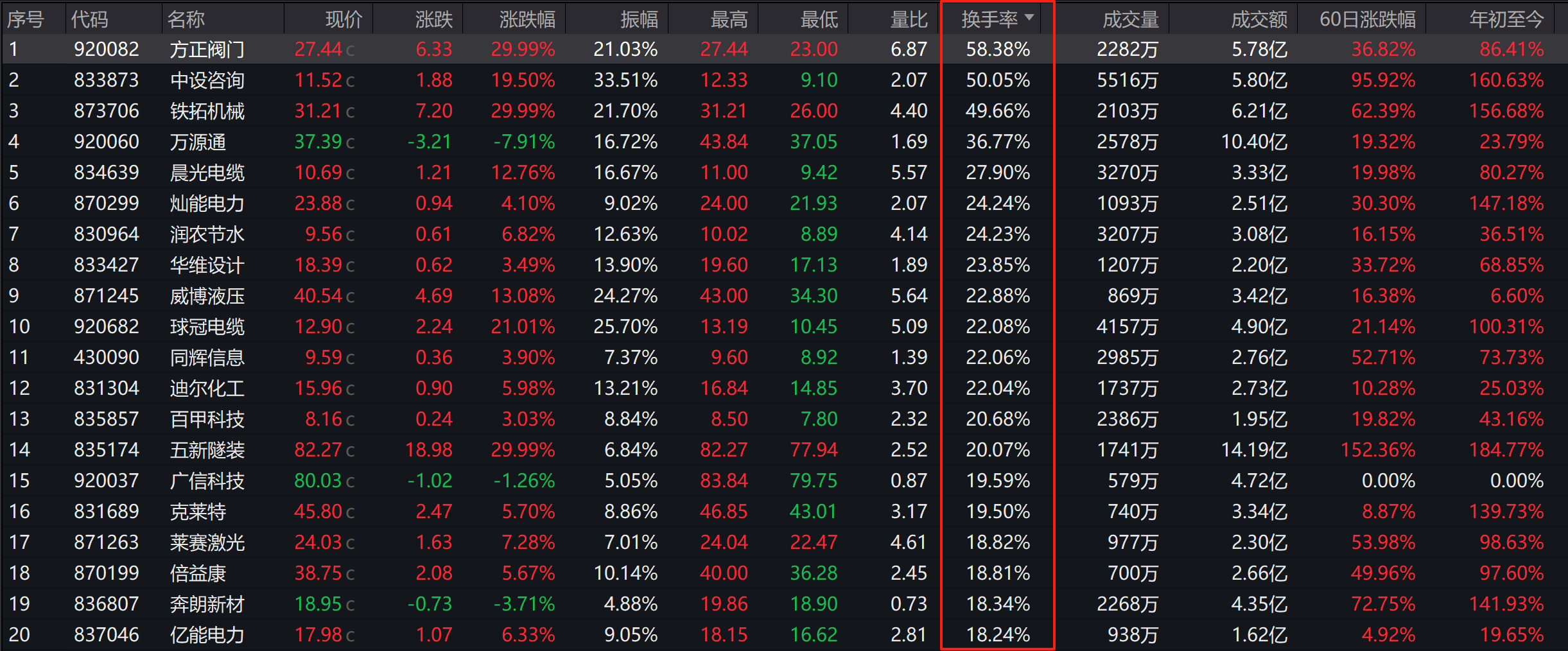Image resolution: width=1568 pixels, height=651 pixels.
Task: Click the 最高 column header
Action: (729, 19)
